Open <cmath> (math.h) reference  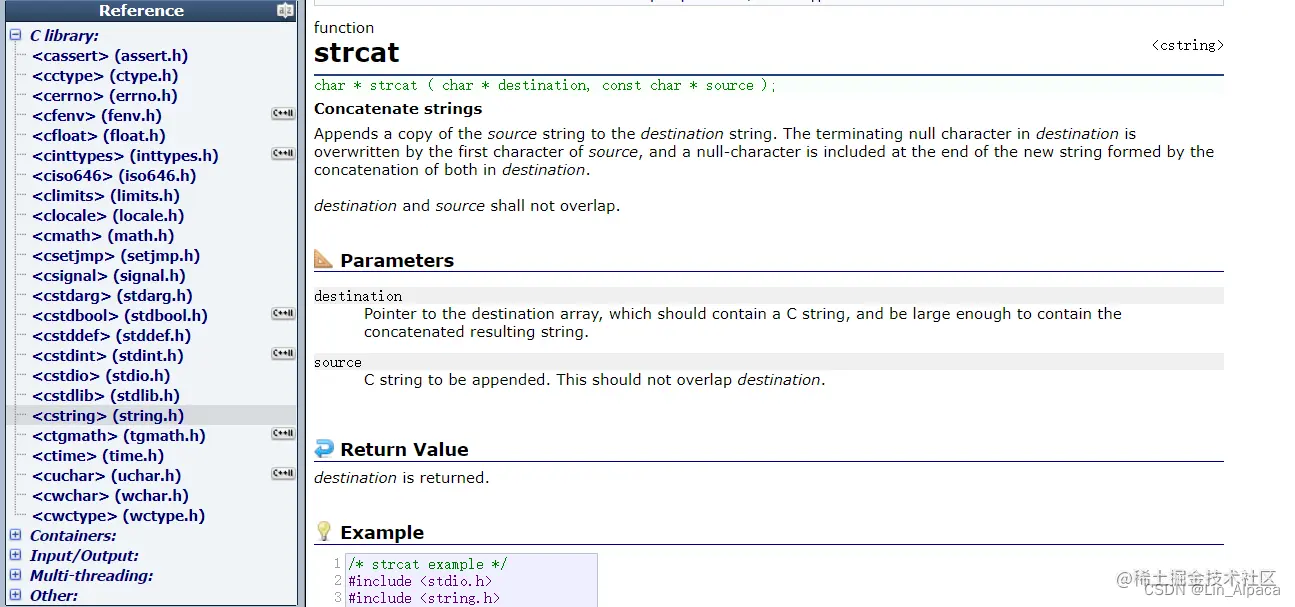click(x=103, y=236)
